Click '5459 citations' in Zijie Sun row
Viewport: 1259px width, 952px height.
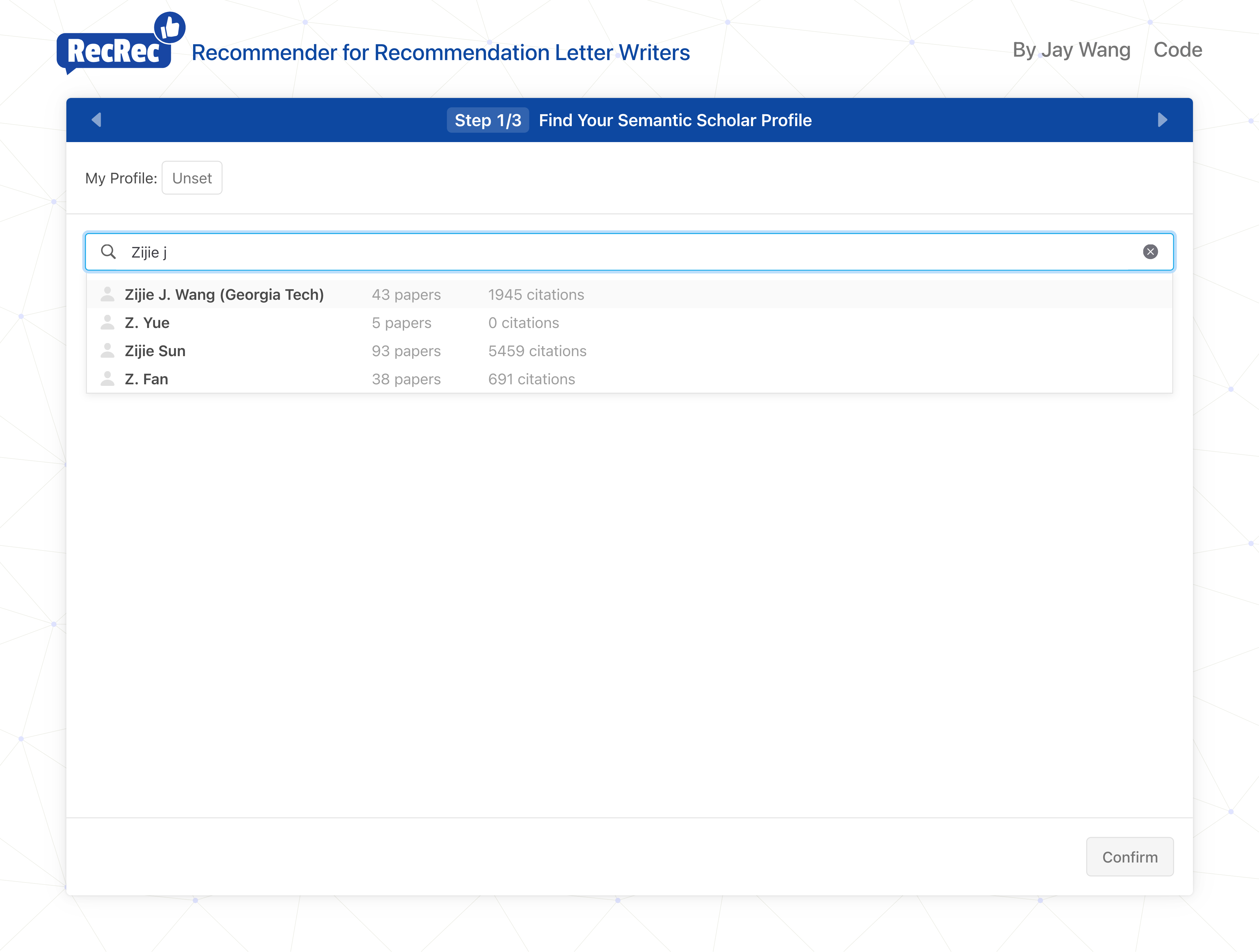(537, 351)
